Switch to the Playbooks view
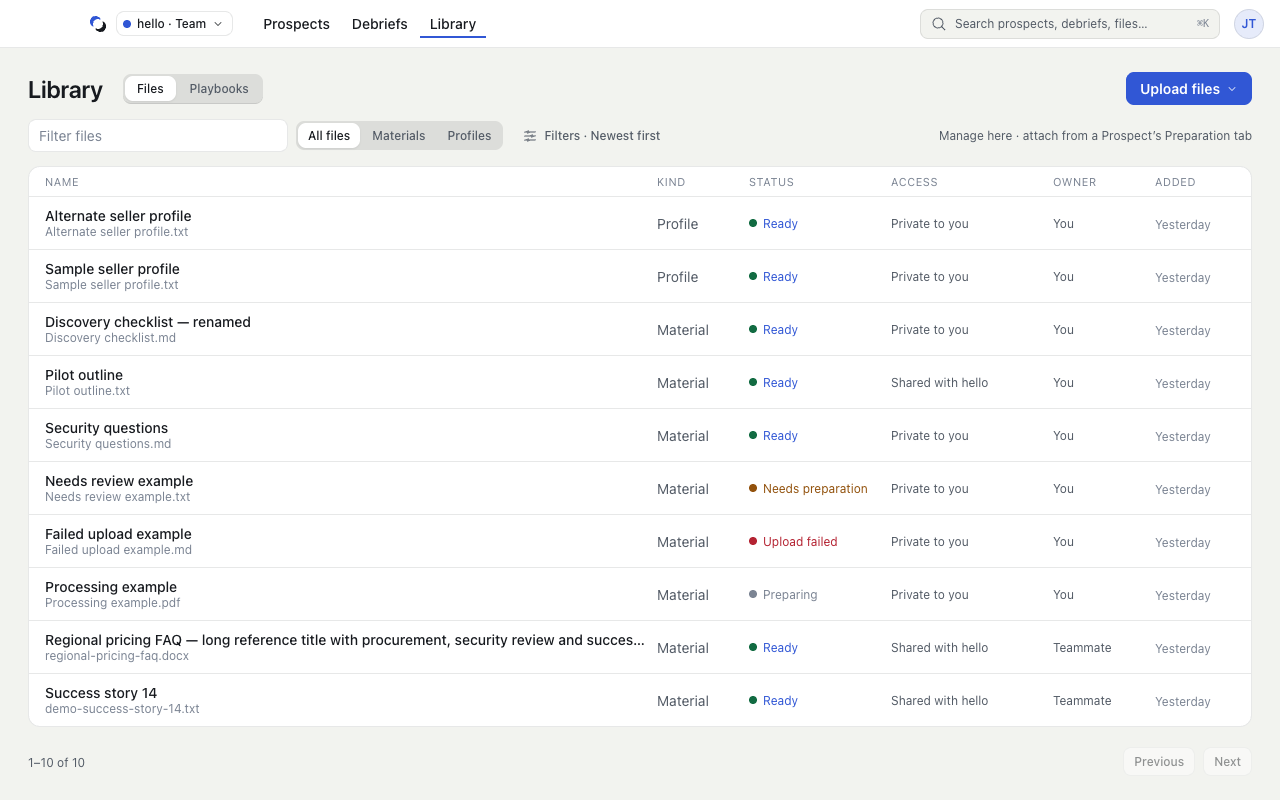 click(x=219, y=89)
